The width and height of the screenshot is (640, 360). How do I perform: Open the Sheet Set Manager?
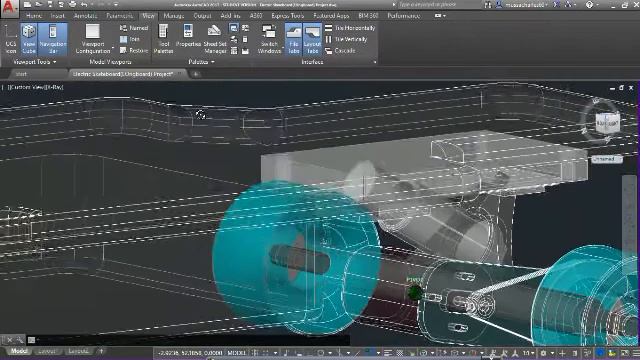pos(215,40)
